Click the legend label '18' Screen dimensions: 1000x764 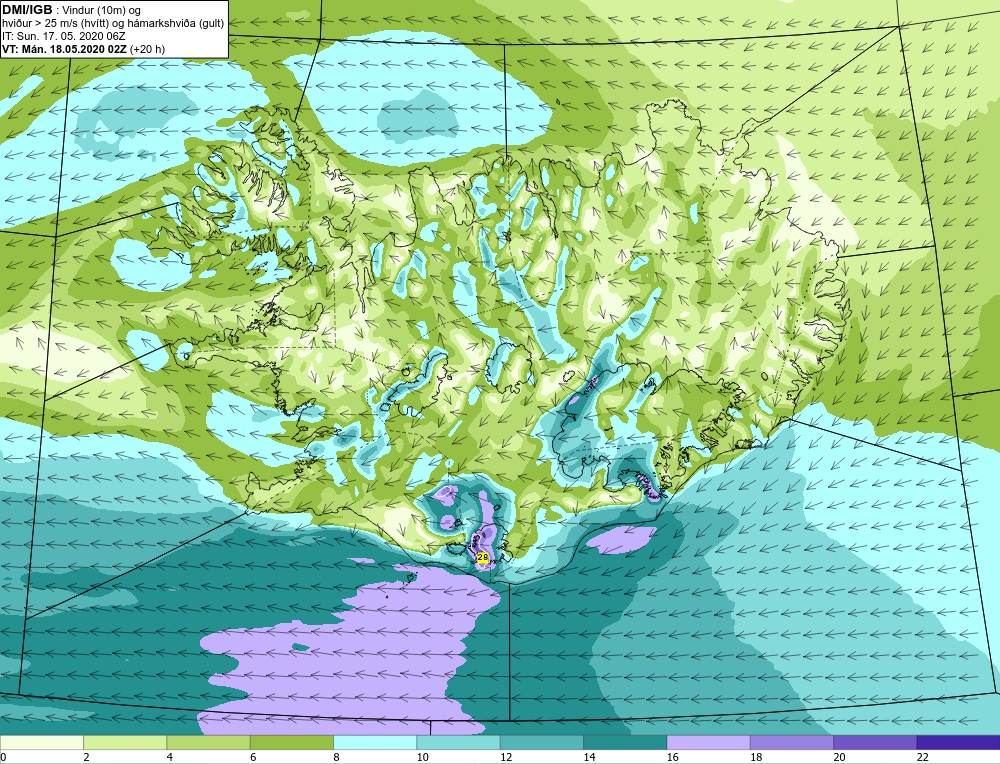pos(756,757)
